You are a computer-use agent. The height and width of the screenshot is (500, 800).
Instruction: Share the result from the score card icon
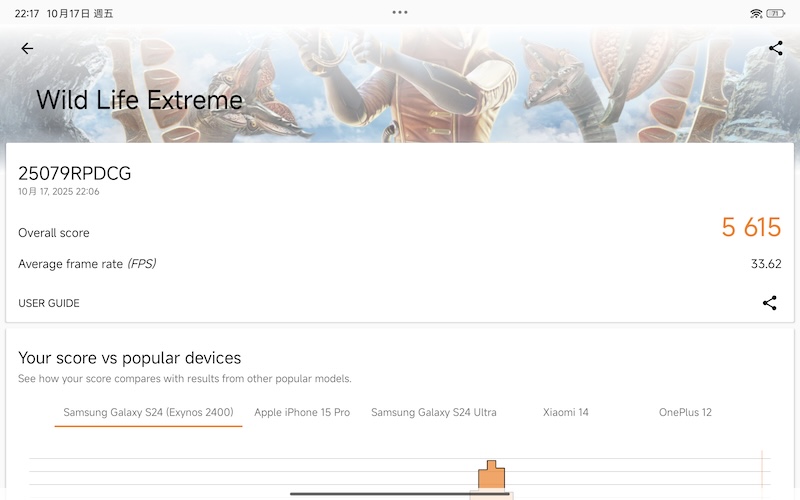click(769, 303)
